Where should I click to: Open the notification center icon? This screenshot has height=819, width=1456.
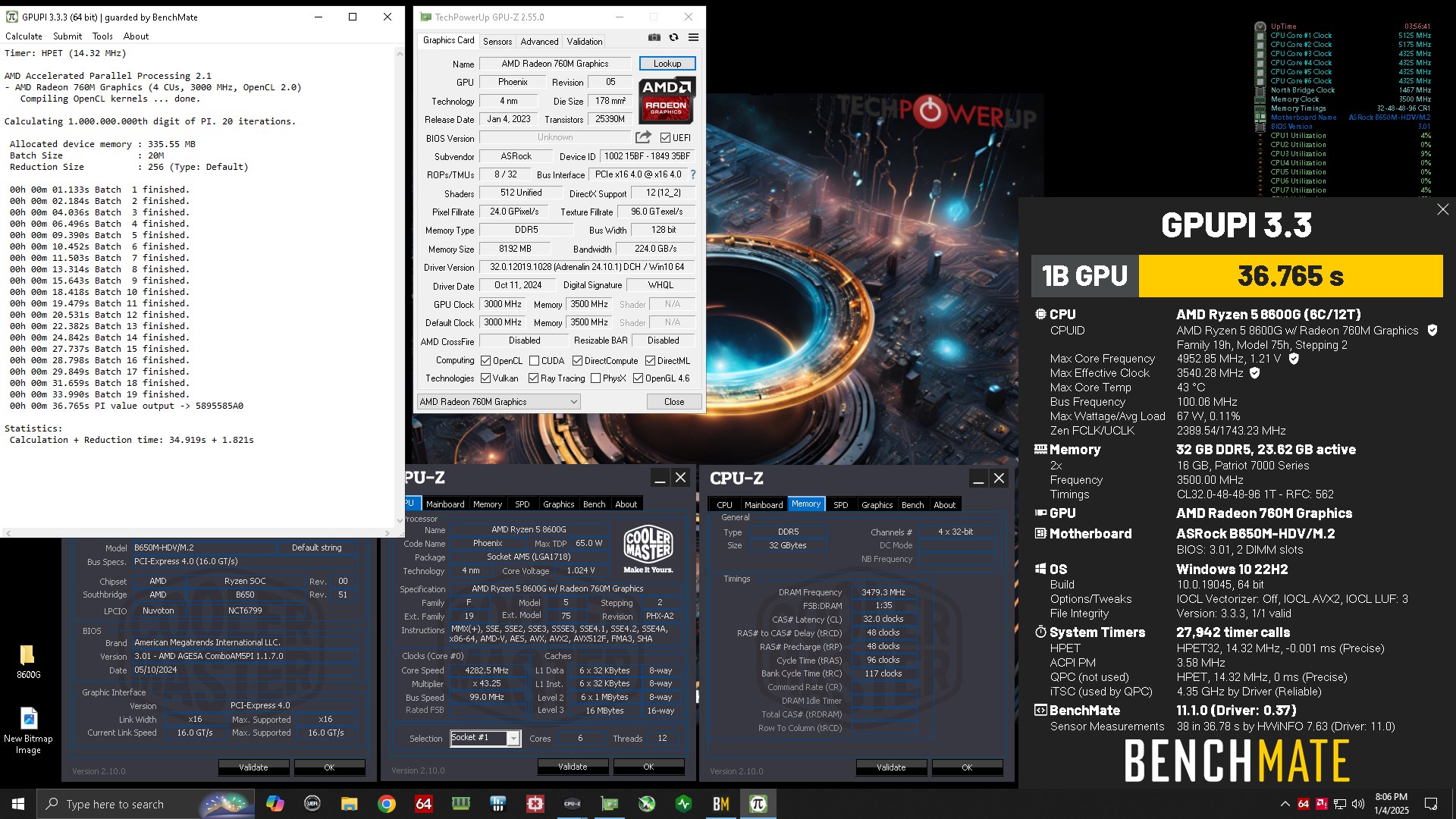pos(1431,804)
